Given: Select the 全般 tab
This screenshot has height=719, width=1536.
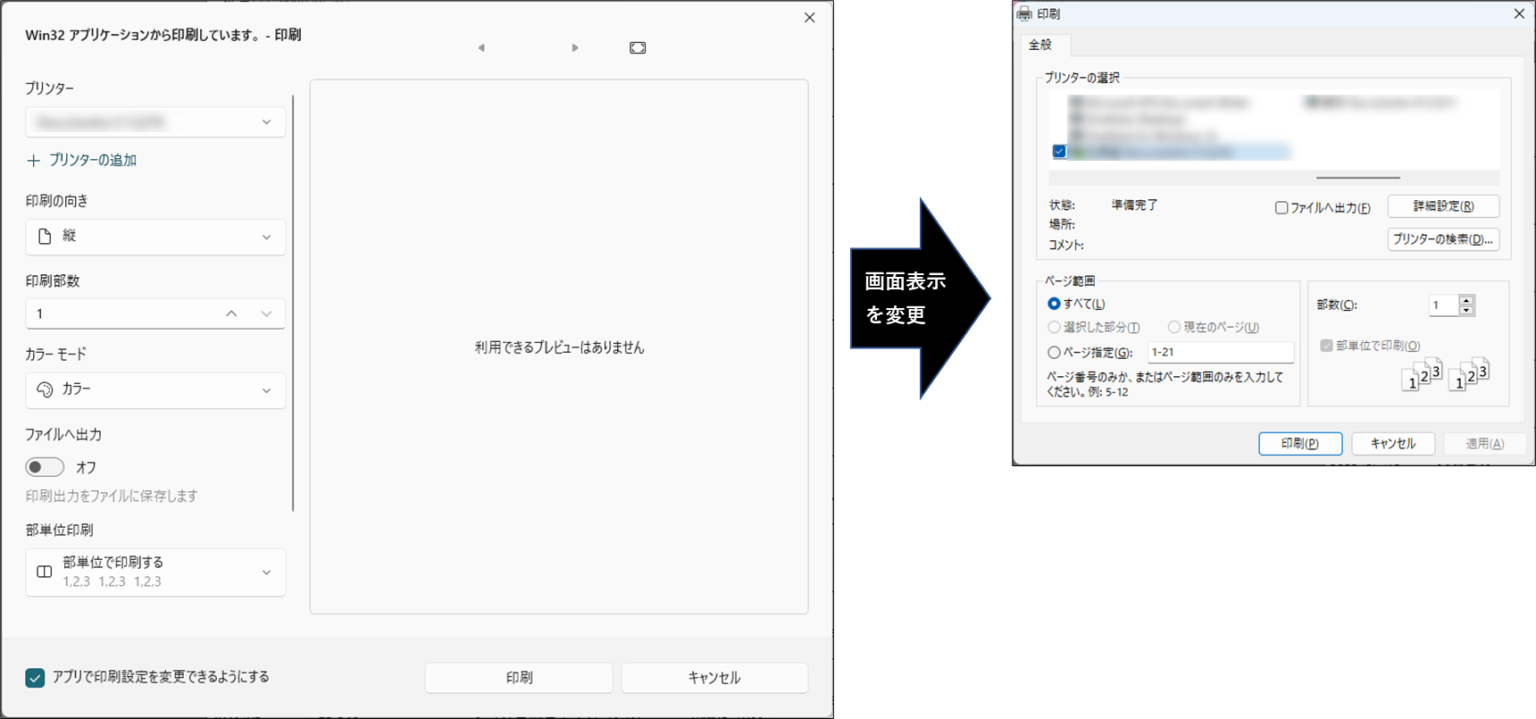Looking at the screenshot, I should coord(1043,45).
